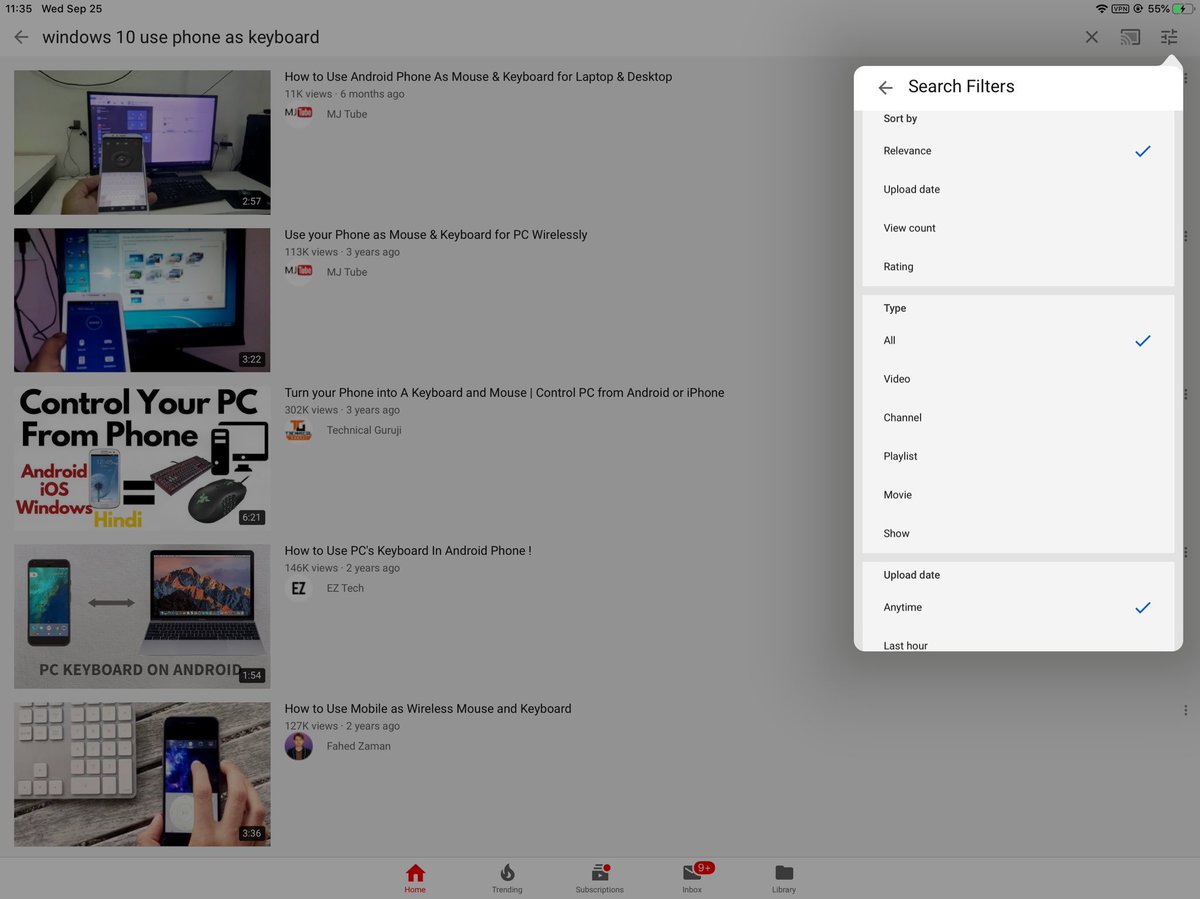The width and height of the screenshot is (1200, 899).
Task: Open thumbnail of Phone as Mouse Wirelessly video
Action: (142, 300)
